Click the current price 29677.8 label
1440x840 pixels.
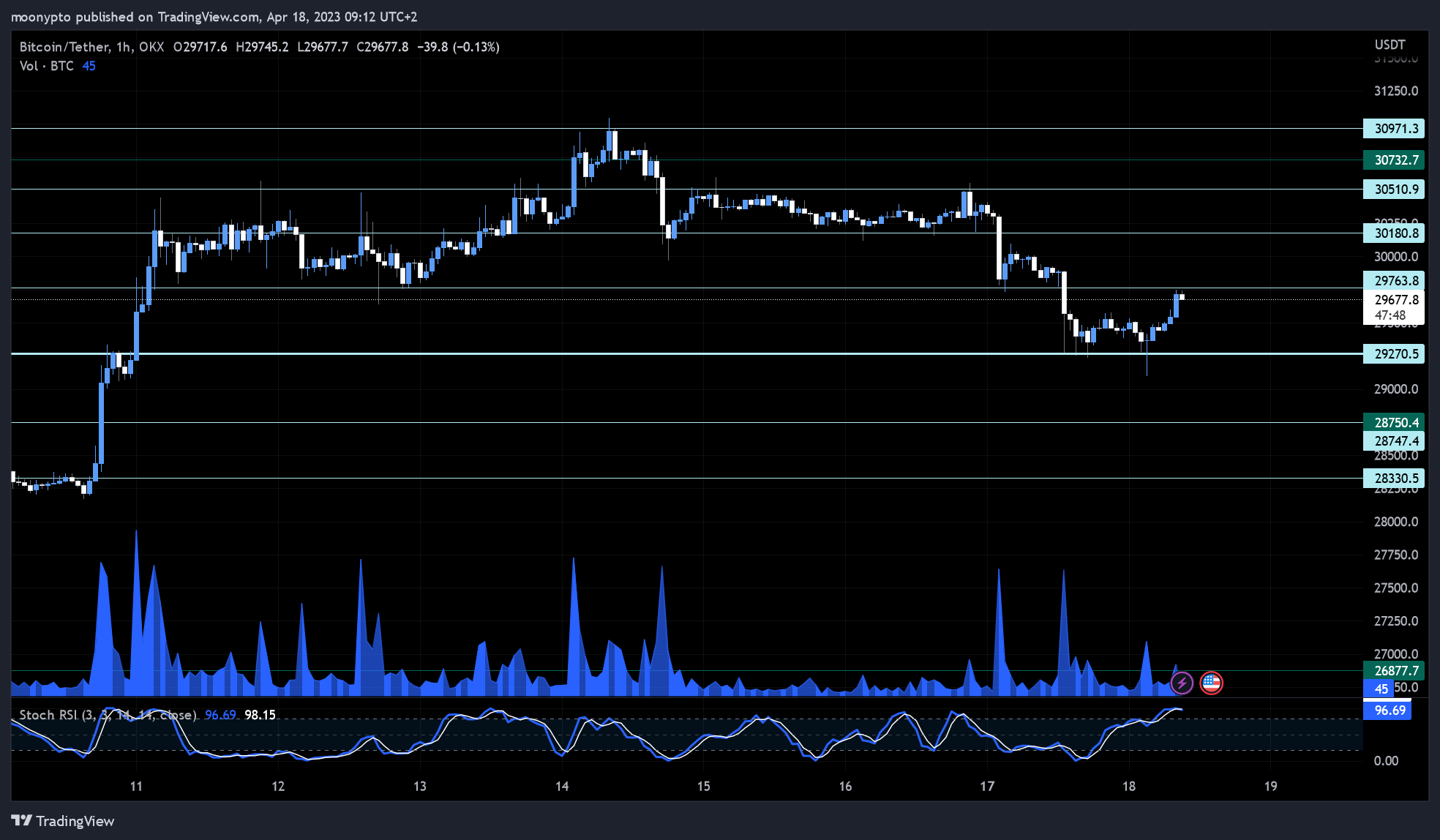pos(1394,300)
